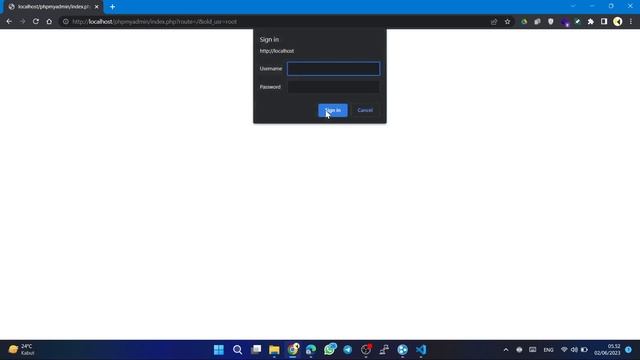Image resolution: width=640 pixels, height=360 pixels.
Task: Bookmark this page with the star
Action: coord(507,22)
